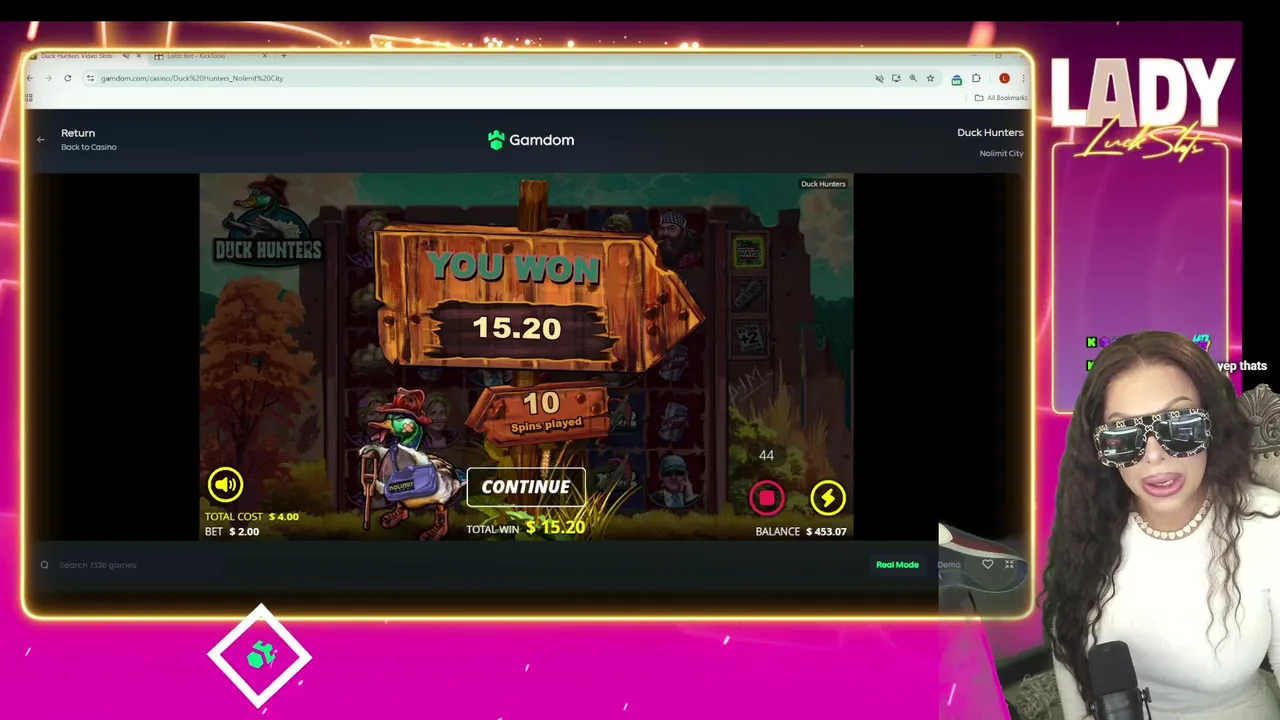Click the 'Duck Hunters' title in the header
Image resolution: width=1280 pixels, height=720 pixels.
coord(990,132)
